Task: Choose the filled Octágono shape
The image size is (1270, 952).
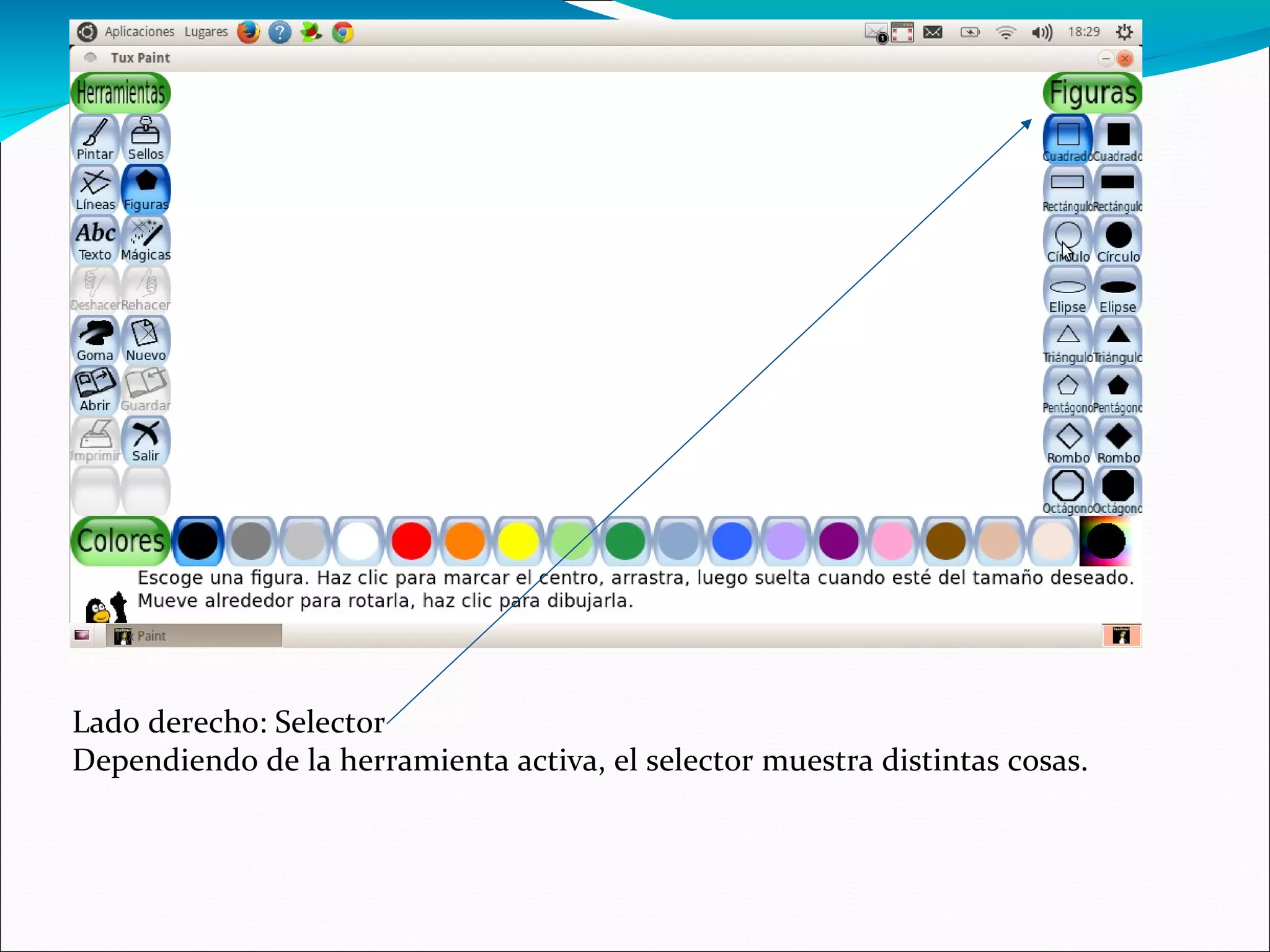Action: point(1117,491)
